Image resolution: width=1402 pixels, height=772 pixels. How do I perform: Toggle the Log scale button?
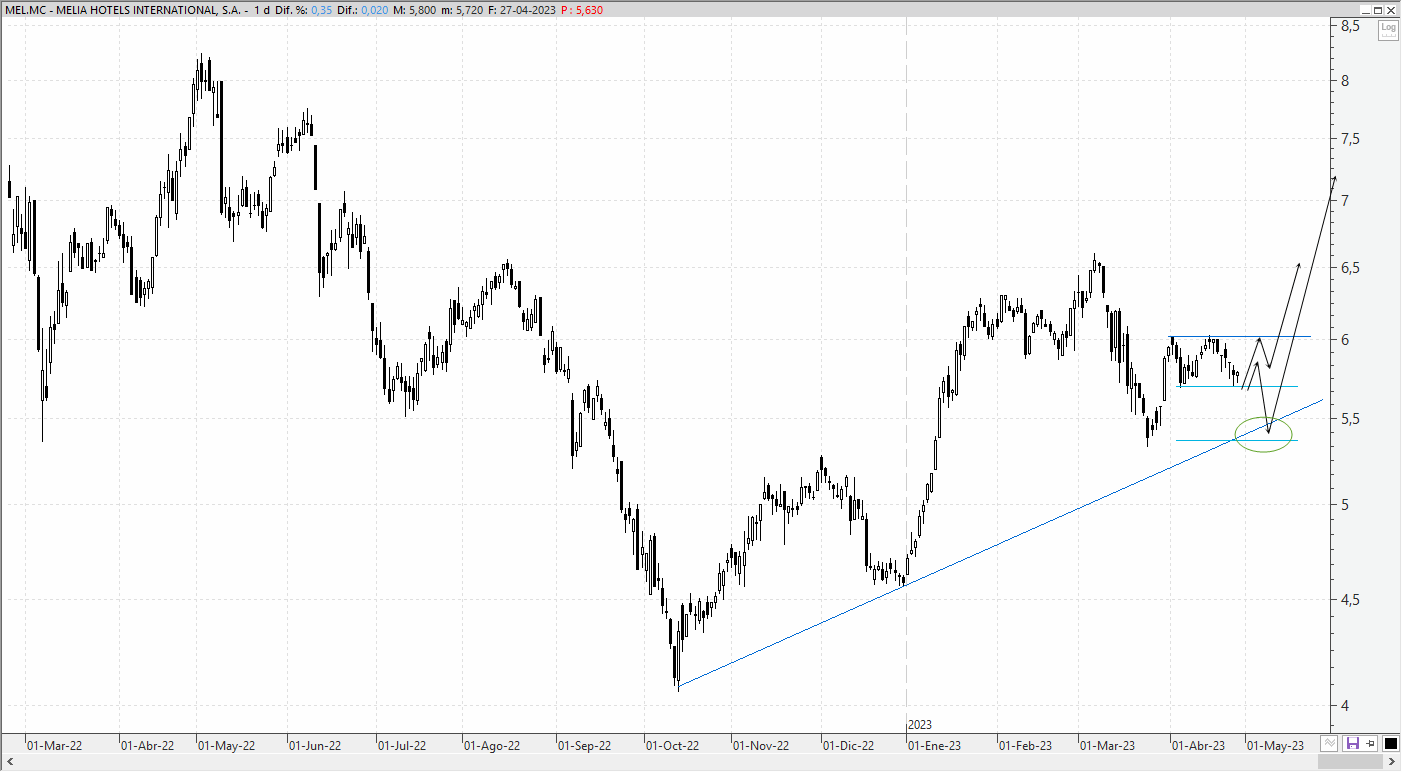(x=1388, y=29)
